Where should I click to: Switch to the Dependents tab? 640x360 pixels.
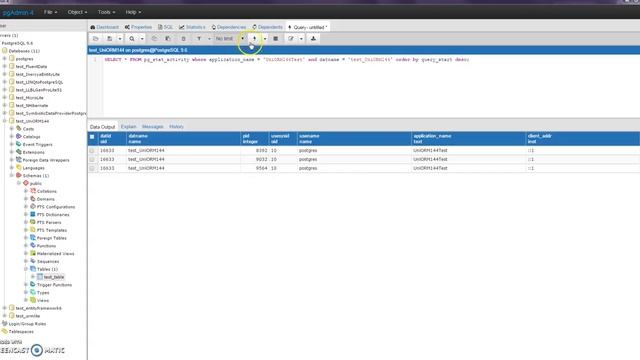(x=267, y=27)
